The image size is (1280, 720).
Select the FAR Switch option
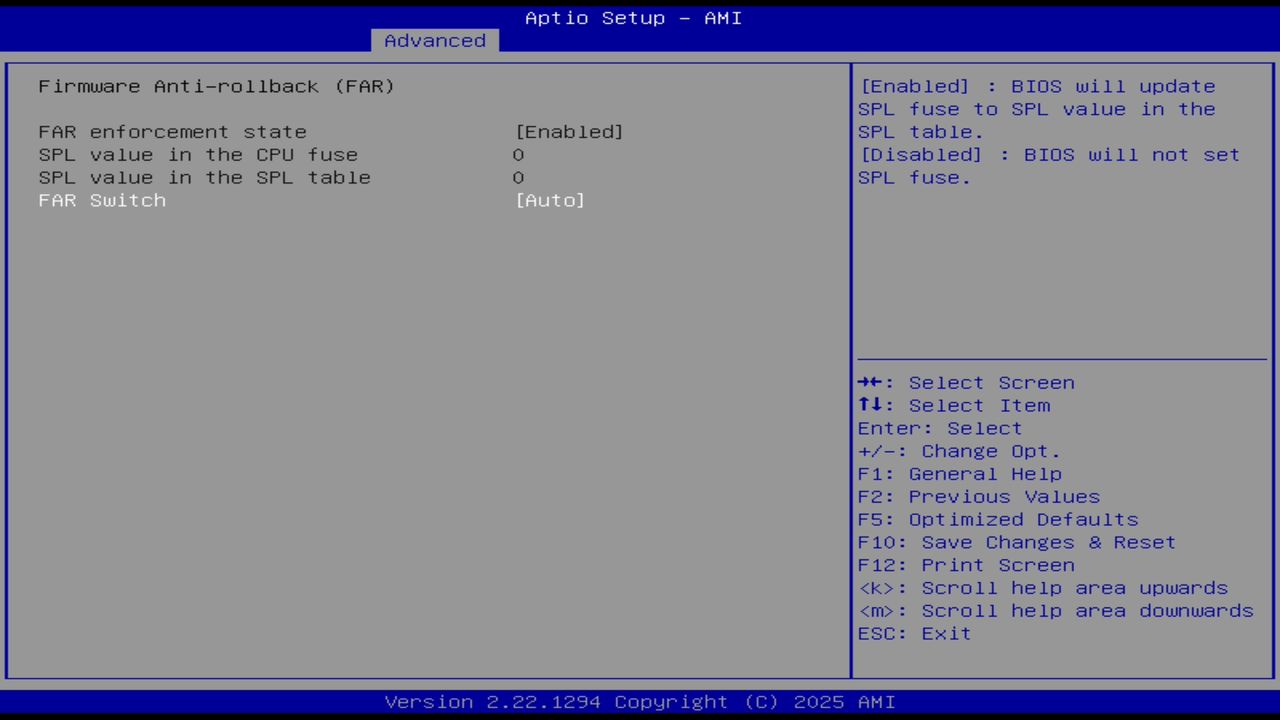pos(102,200)
